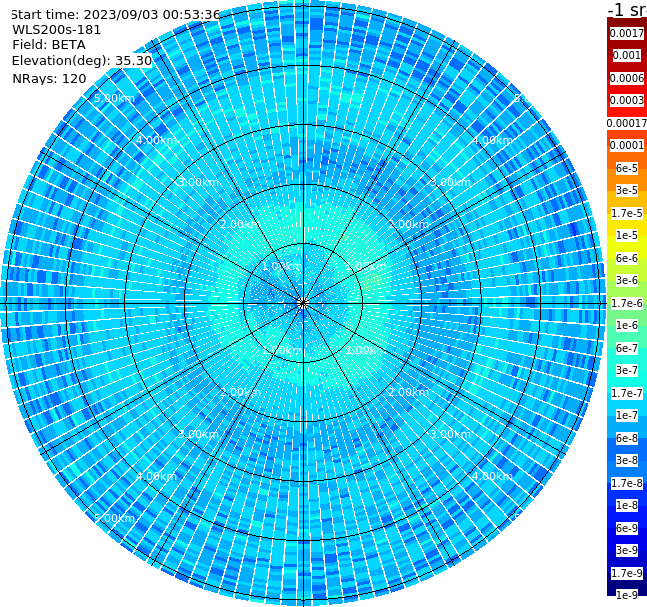Select the 0.001 color scale label
Screen dimensions: 647x607
coord(627,55)
